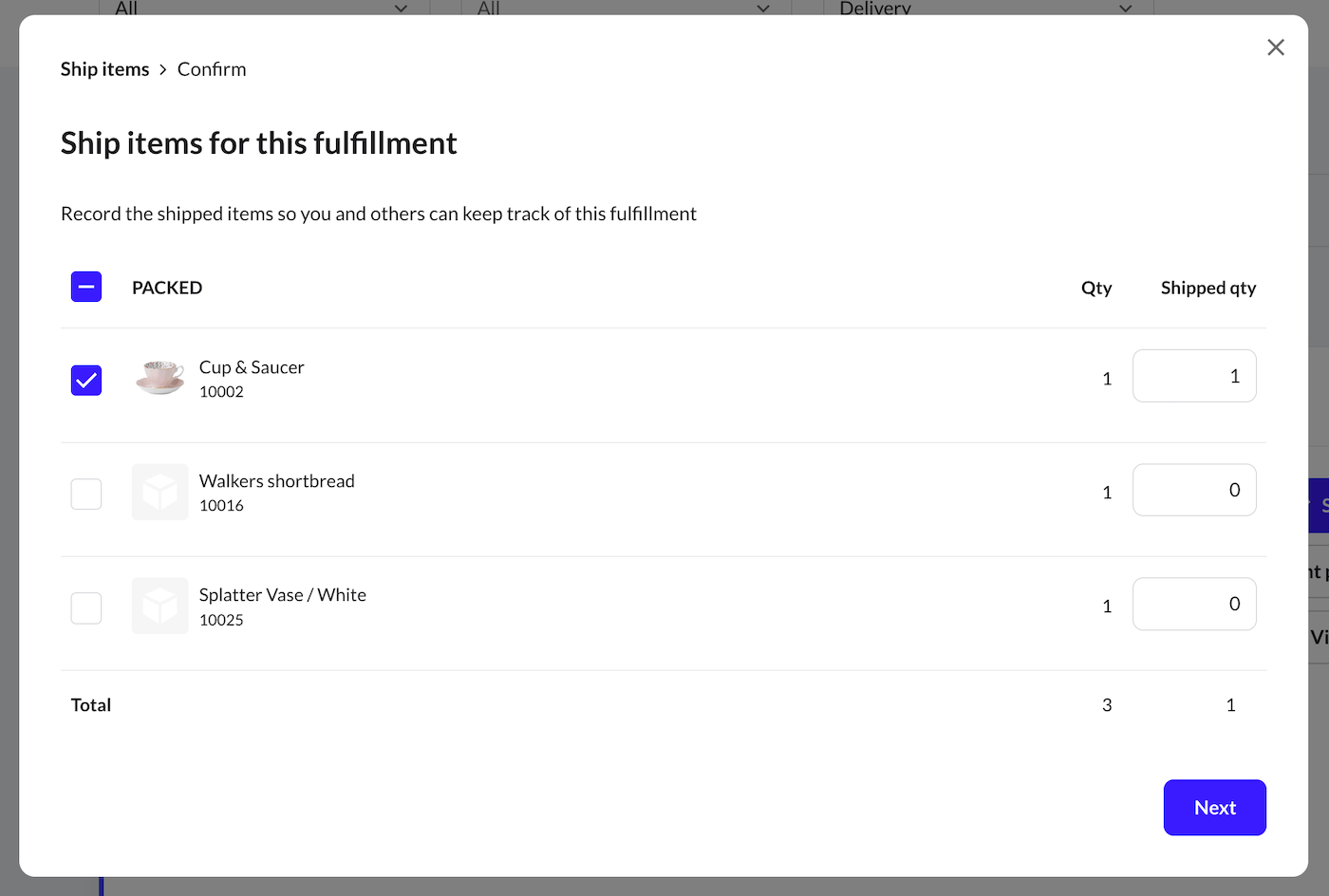Check the Walkers shortbread checkbox
The image size is (1329, 896).
86,494
